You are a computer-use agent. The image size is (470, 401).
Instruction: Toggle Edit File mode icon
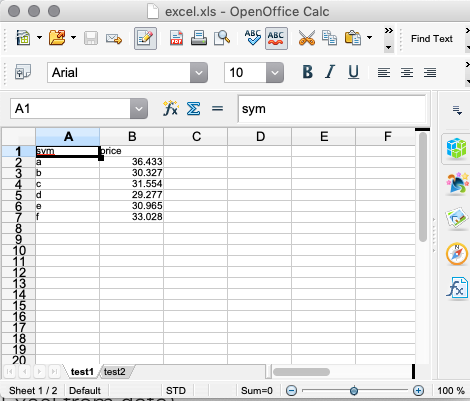pyautogui.click(x=145, y=38)
